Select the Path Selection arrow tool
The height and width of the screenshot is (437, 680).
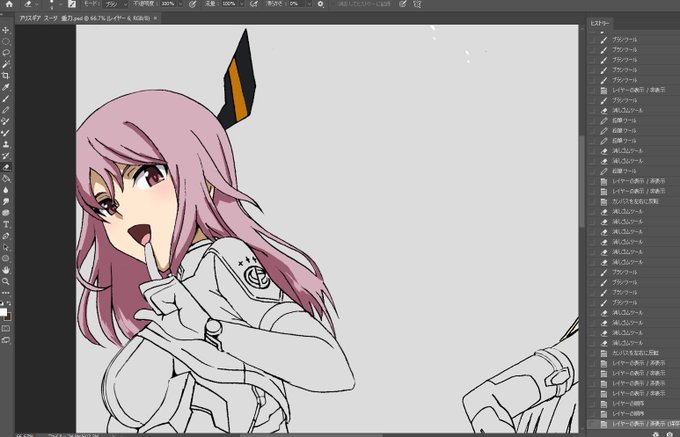[6, 247]
